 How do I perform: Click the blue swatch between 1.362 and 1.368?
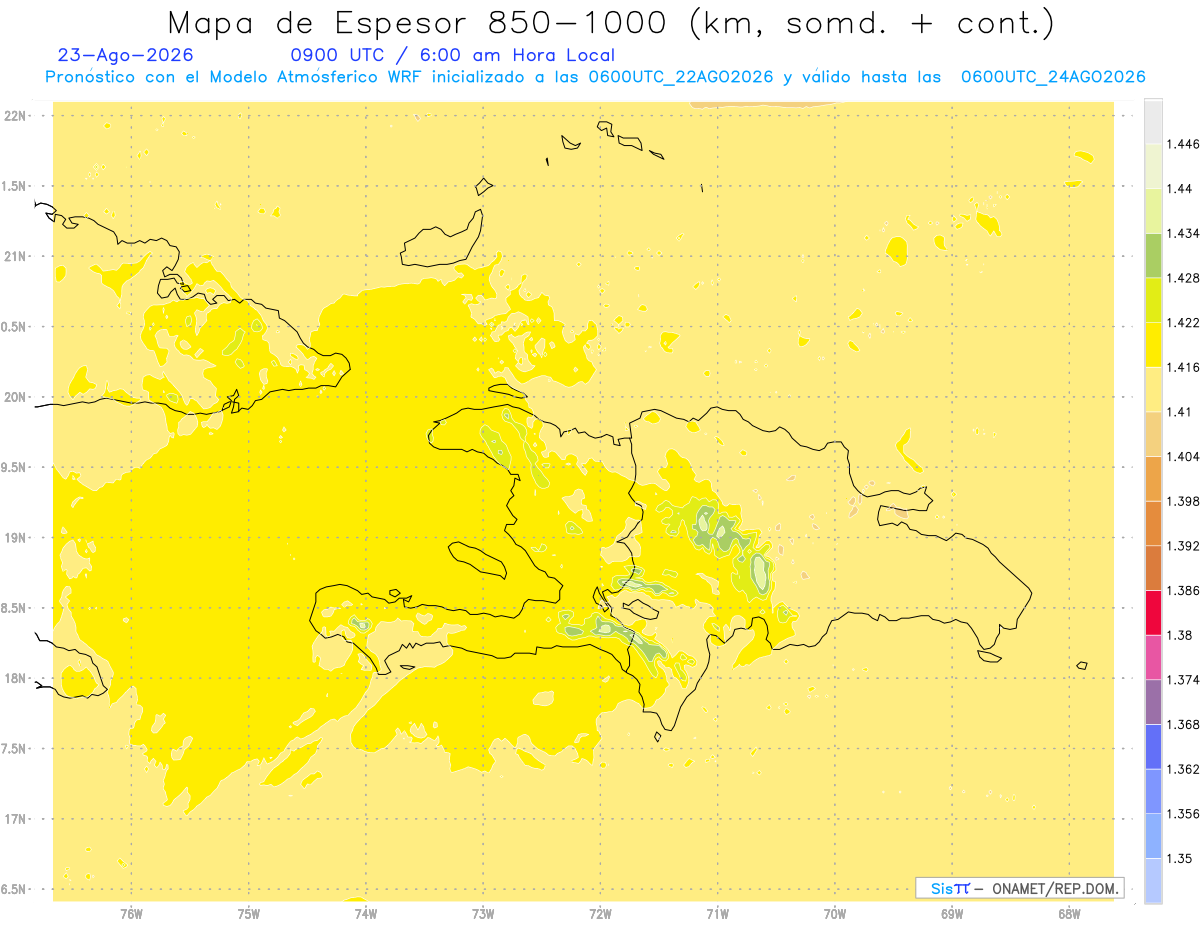coord(1153,746)
